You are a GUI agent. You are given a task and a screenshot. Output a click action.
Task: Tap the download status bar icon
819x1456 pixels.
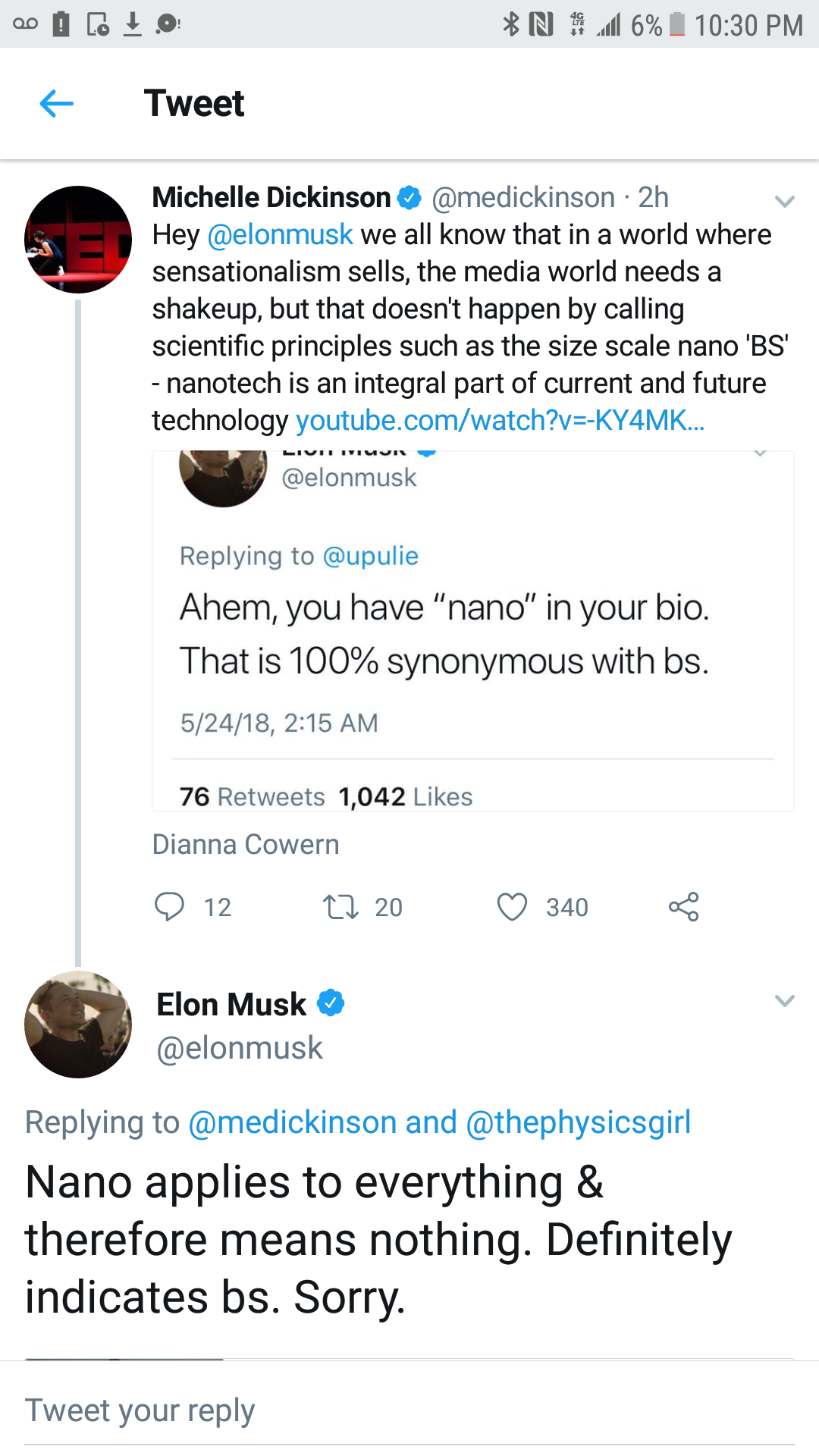[x=133, y=24]
